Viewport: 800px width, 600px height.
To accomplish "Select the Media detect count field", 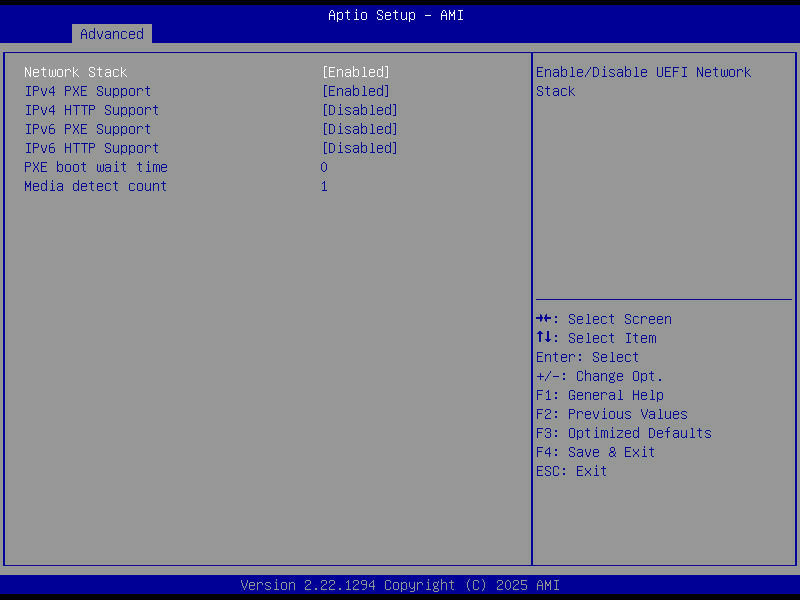I will pyautogui.click(x=95, y=186).
